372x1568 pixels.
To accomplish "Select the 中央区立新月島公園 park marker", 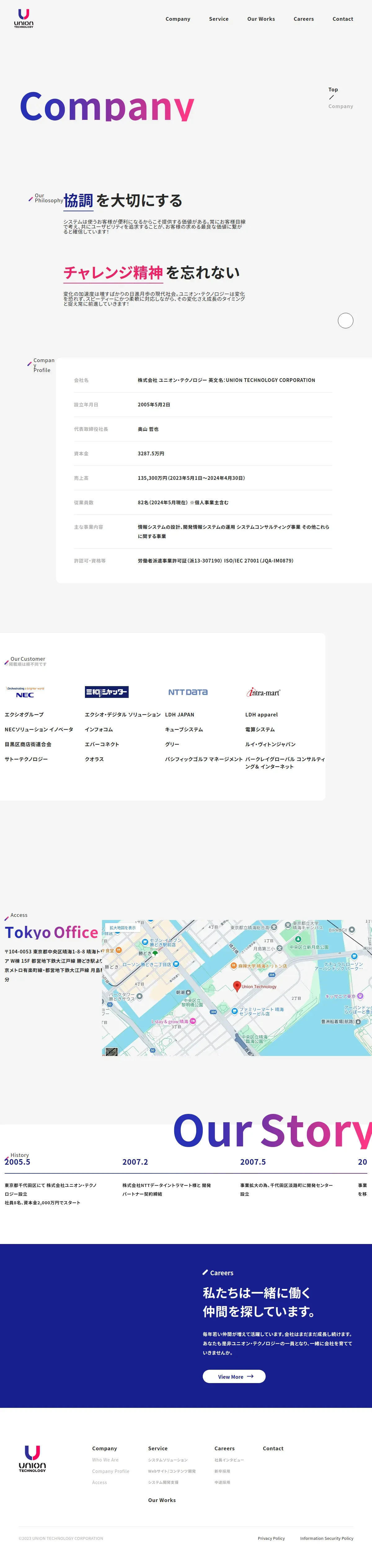I will (298, 940).
